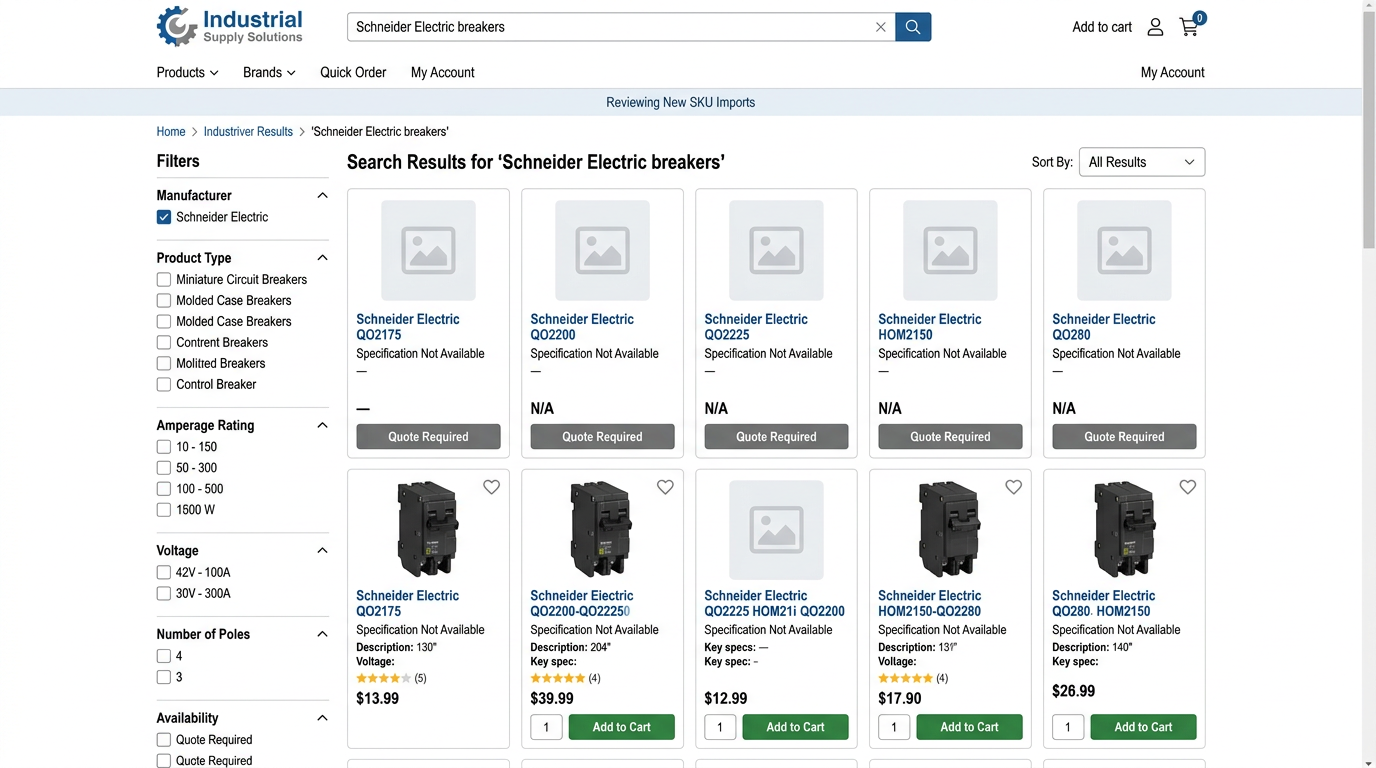Uncheck the Schneider Electric manufacturer filter
The width and height of the screenshot is (1376, 768).
coord(164,217)
